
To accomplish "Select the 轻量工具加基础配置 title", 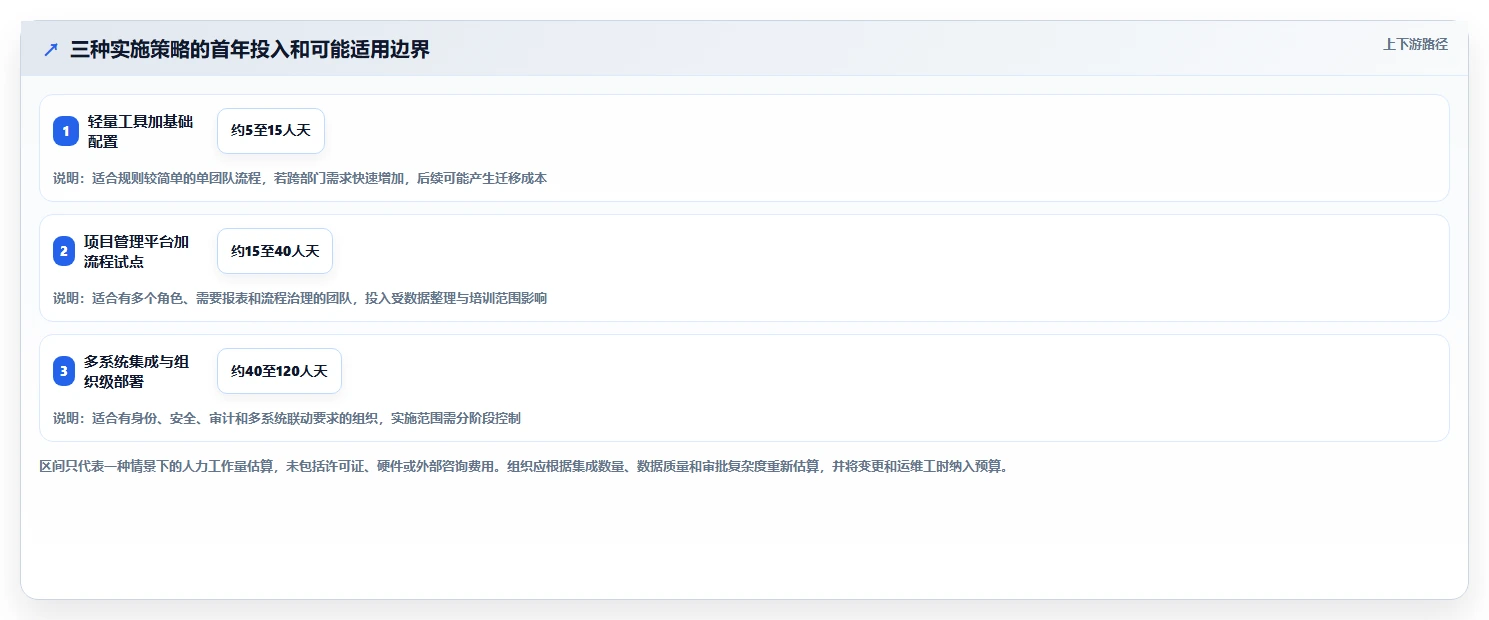I will 140,131.
